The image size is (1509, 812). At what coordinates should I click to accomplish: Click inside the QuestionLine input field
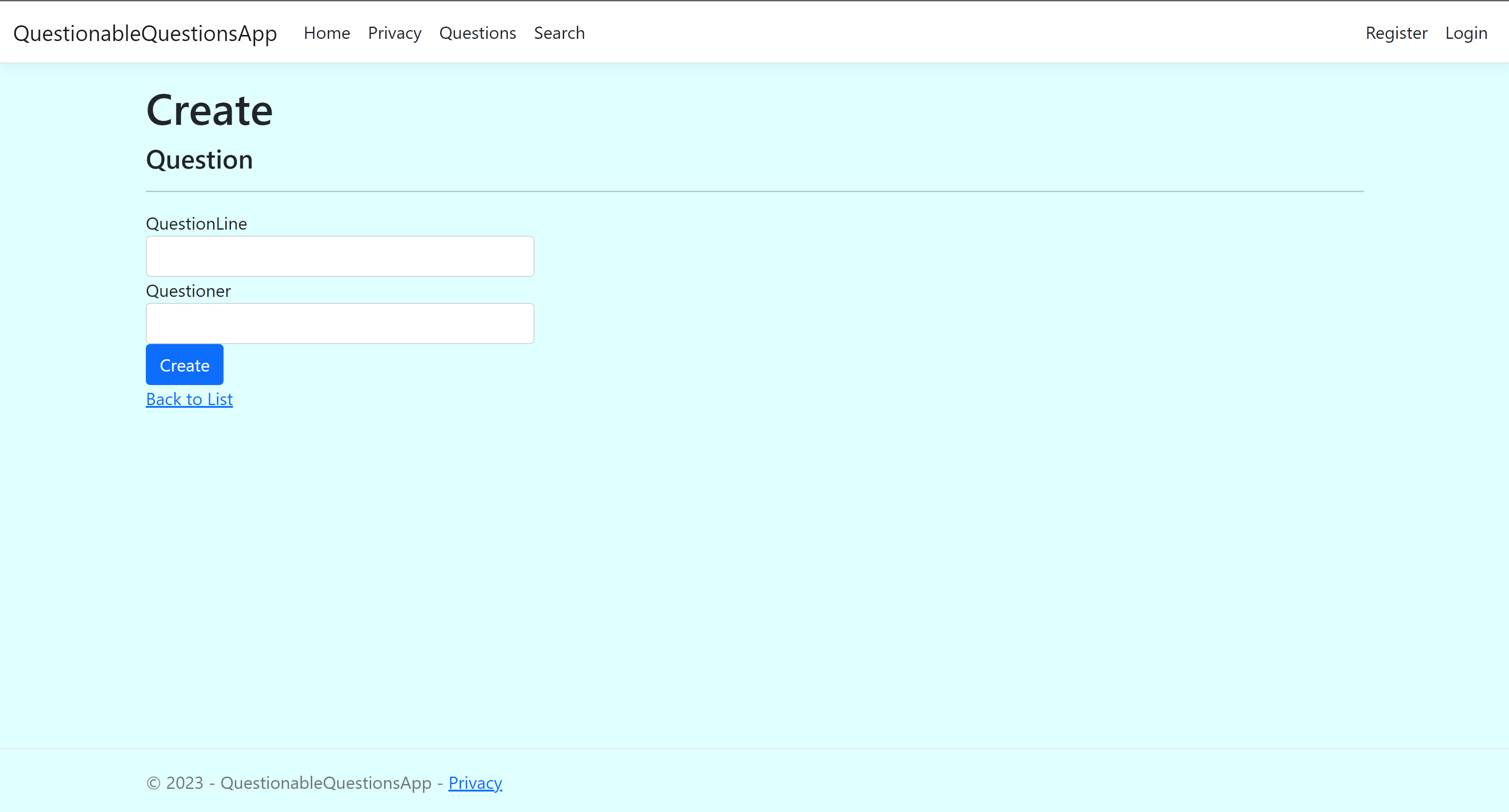[x=339, y=256]
